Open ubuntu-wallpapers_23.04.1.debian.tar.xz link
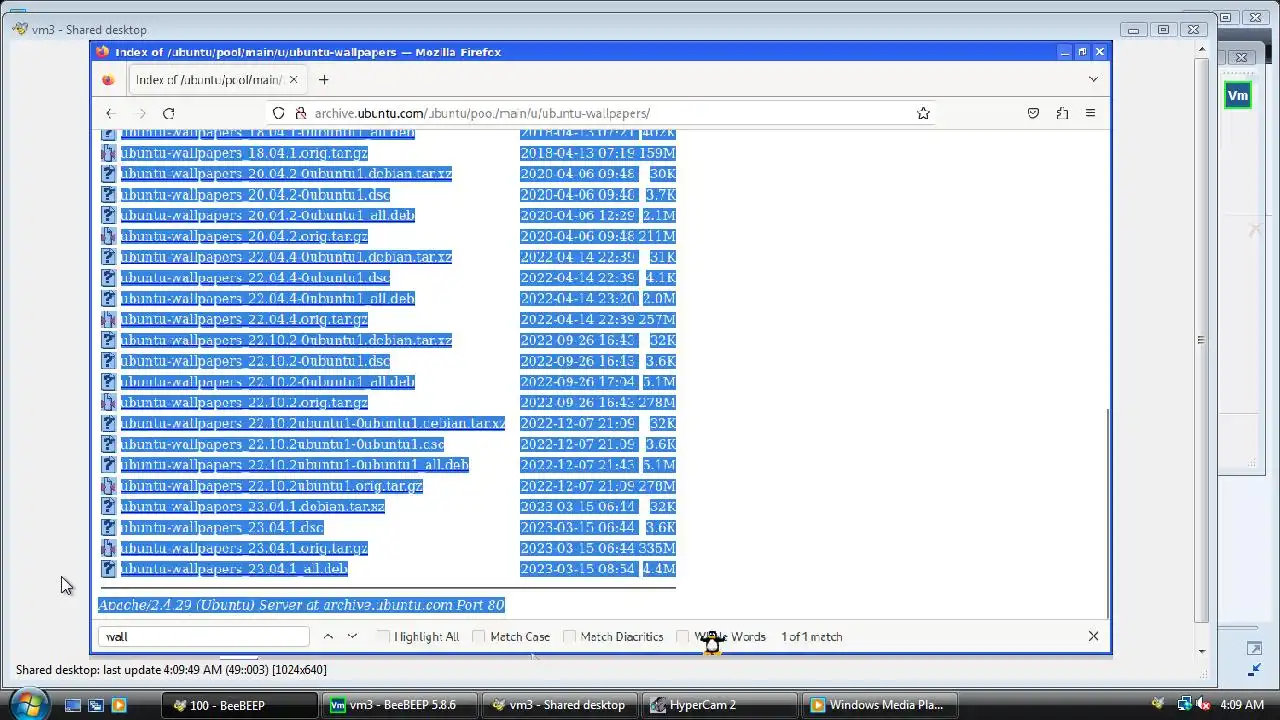1280x720 pixels. coord(252,506)
